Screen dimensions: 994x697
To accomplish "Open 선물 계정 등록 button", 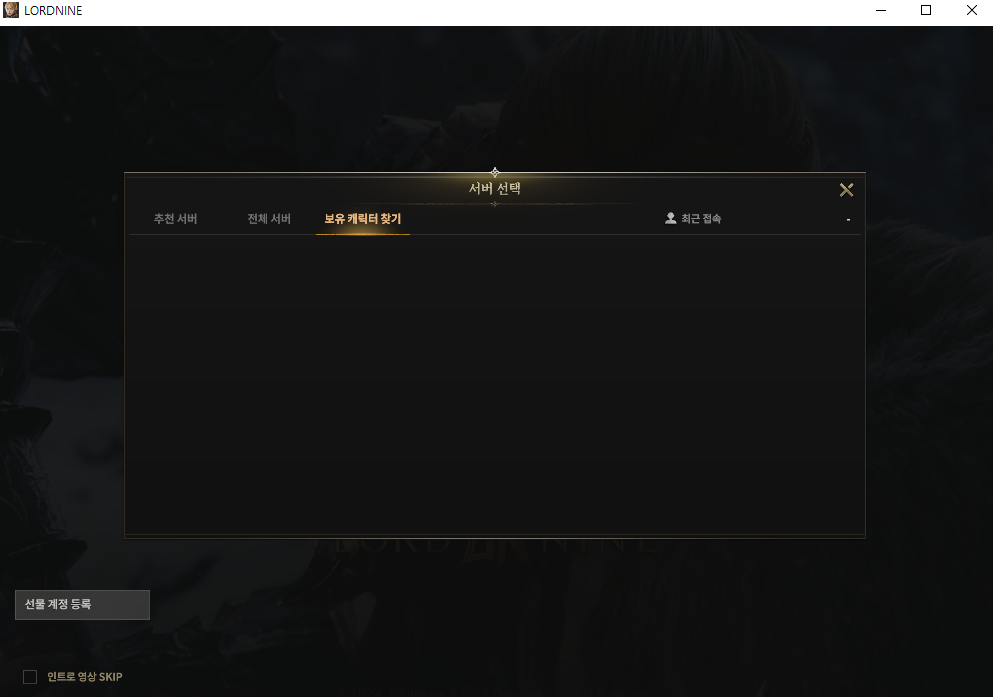I will [x=82, y=604].
